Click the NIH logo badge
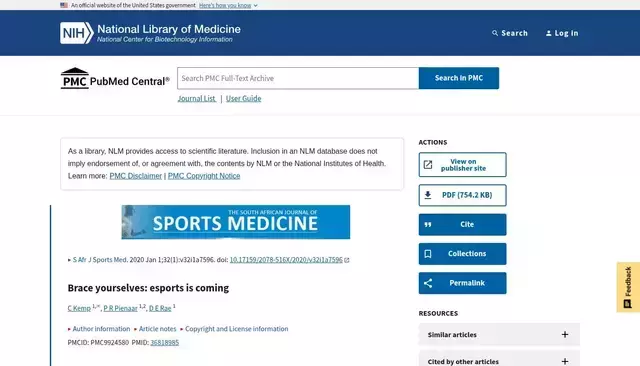The height and width of the screenshot is (366, 640). (77, 33)
